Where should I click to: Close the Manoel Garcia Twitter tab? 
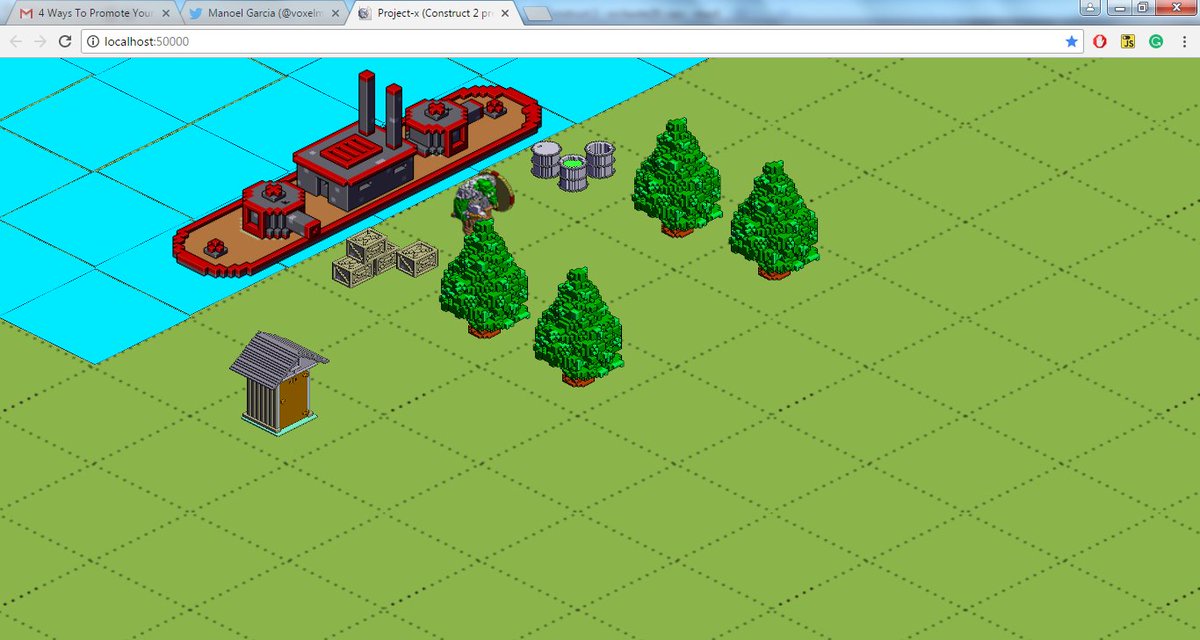[x=335, y=14]
